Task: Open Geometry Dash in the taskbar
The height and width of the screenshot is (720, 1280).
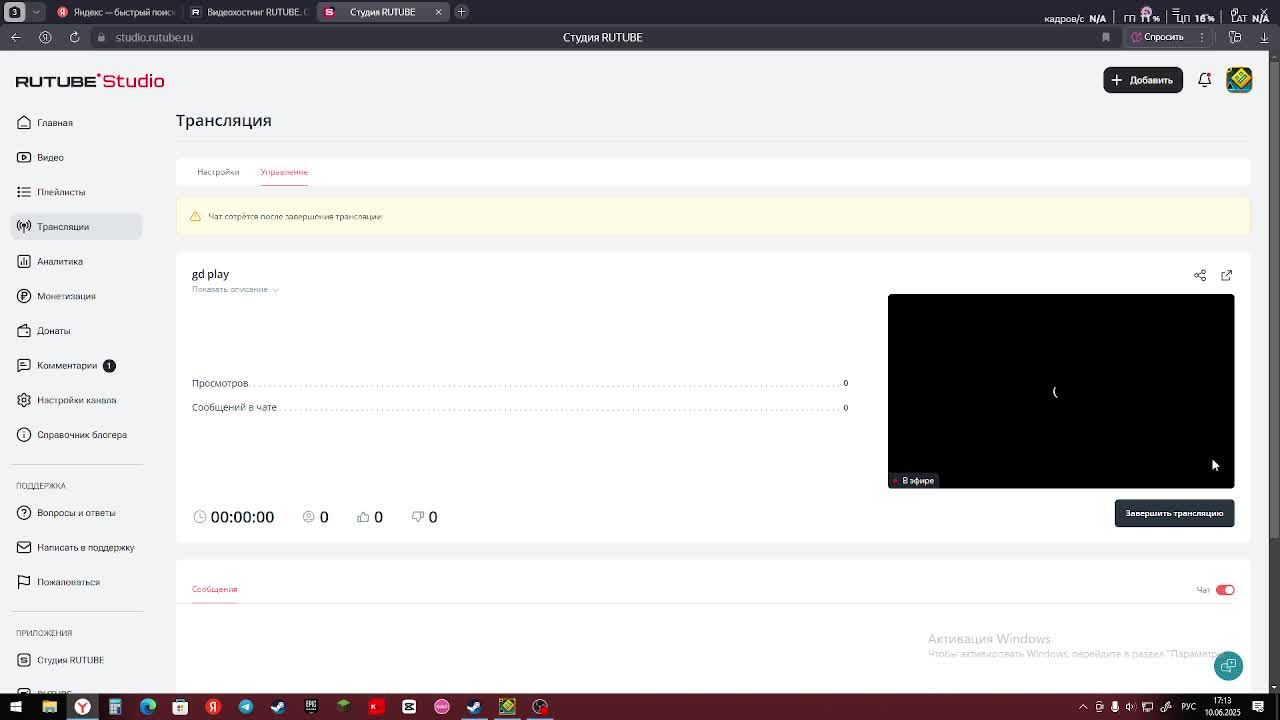Action: (507, 707)
